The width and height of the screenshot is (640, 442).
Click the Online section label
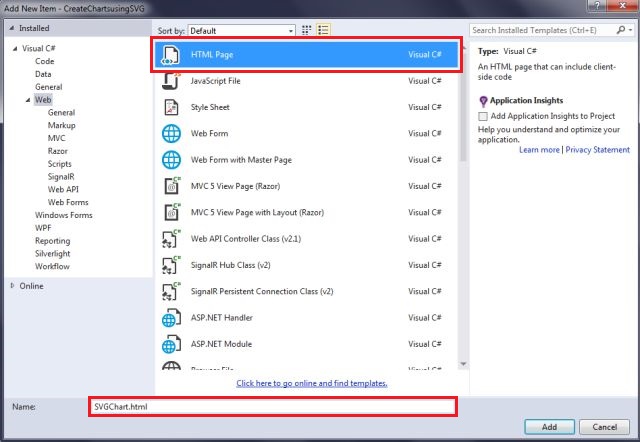click(x=31, y=286)
